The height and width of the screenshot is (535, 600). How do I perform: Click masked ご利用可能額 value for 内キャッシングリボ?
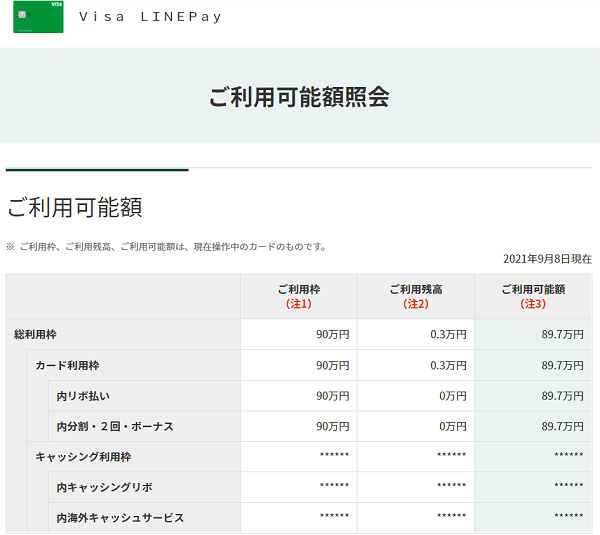[x=569, y=485]
